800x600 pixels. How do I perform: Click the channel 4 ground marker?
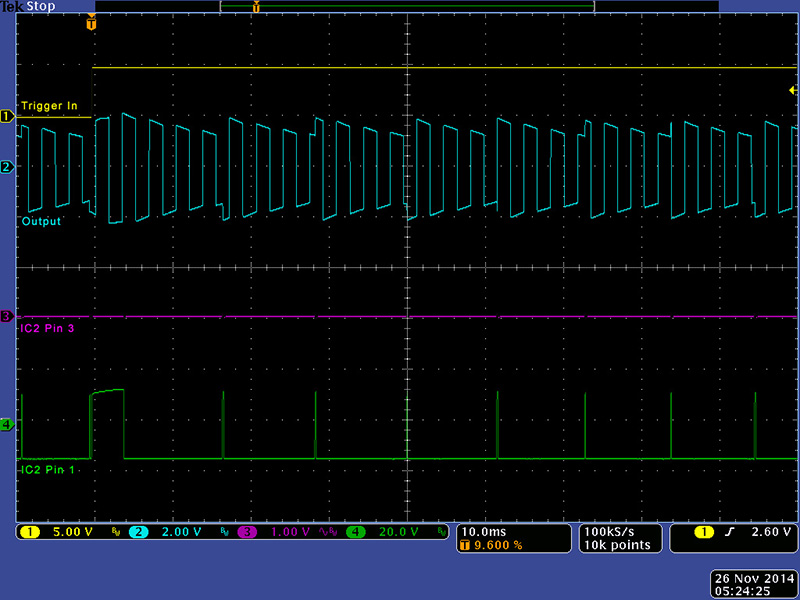pos(6,425)
